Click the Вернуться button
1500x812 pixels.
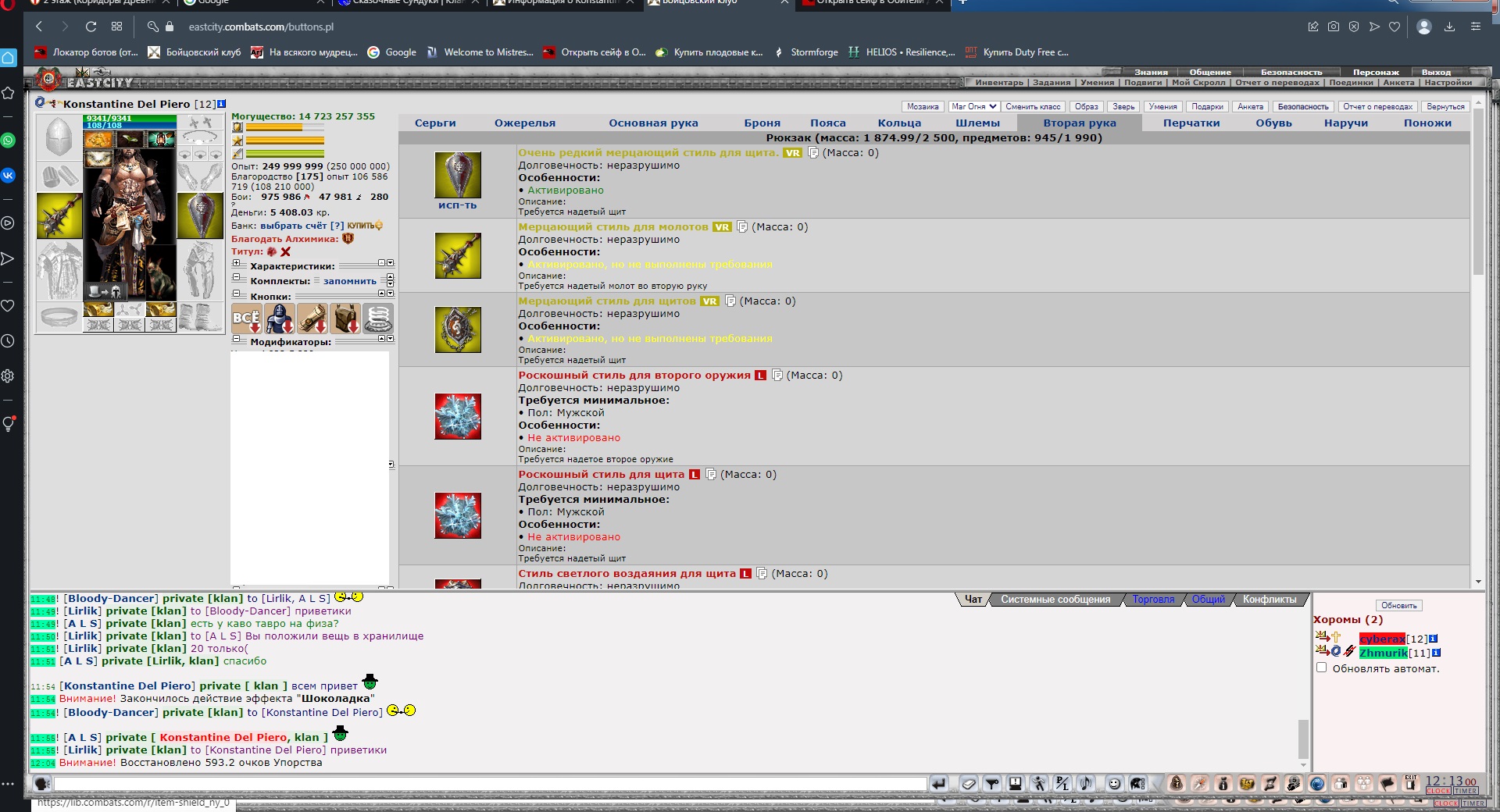[x=1445, y=106]
